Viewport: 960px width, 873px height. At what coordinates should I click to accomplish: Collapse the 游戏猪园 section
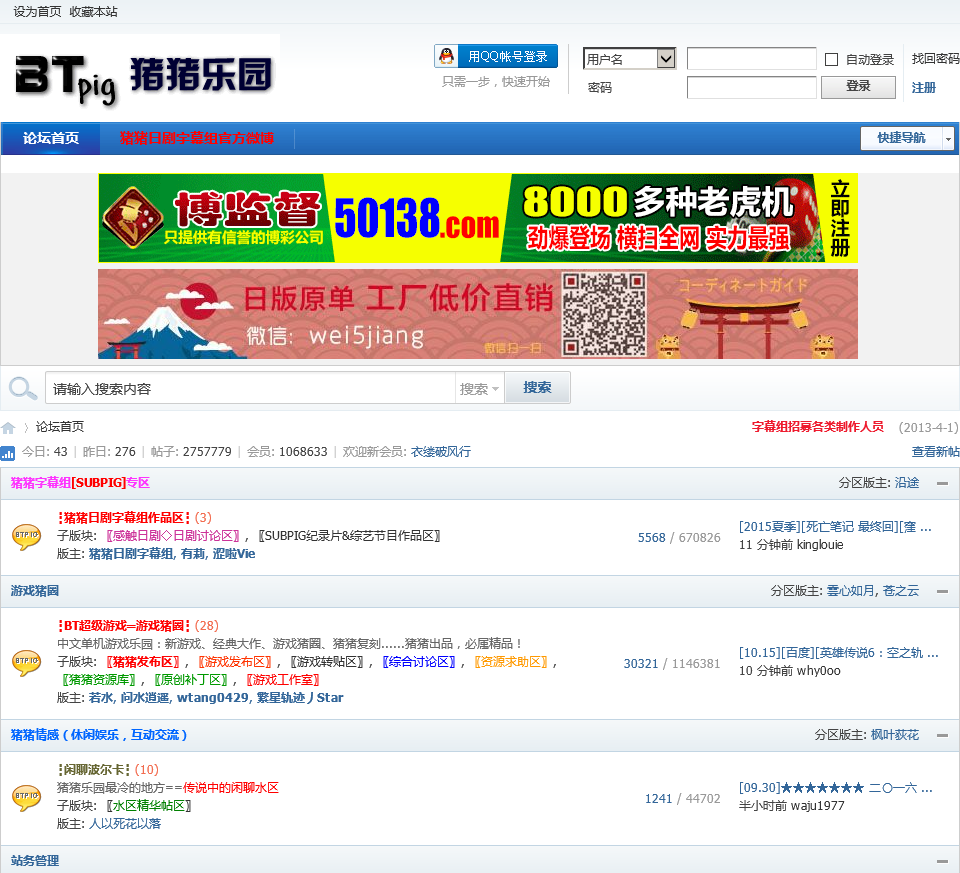tap(942, 591)
